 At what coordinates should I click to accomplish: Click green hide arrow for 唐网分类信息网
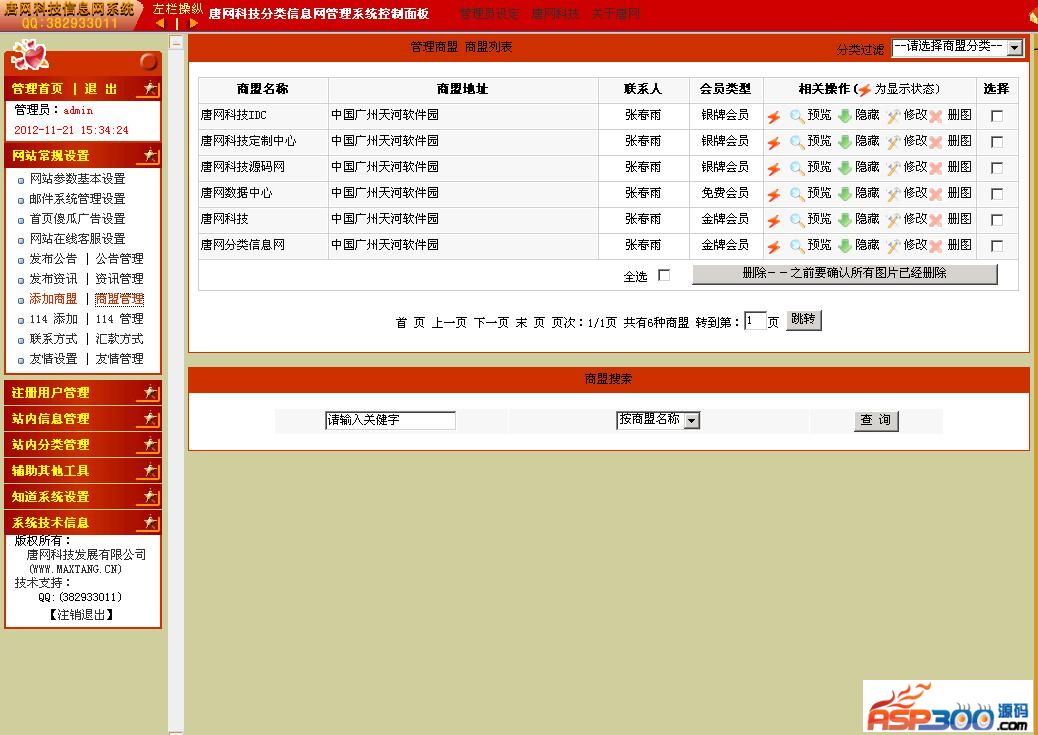coord(845,246)
